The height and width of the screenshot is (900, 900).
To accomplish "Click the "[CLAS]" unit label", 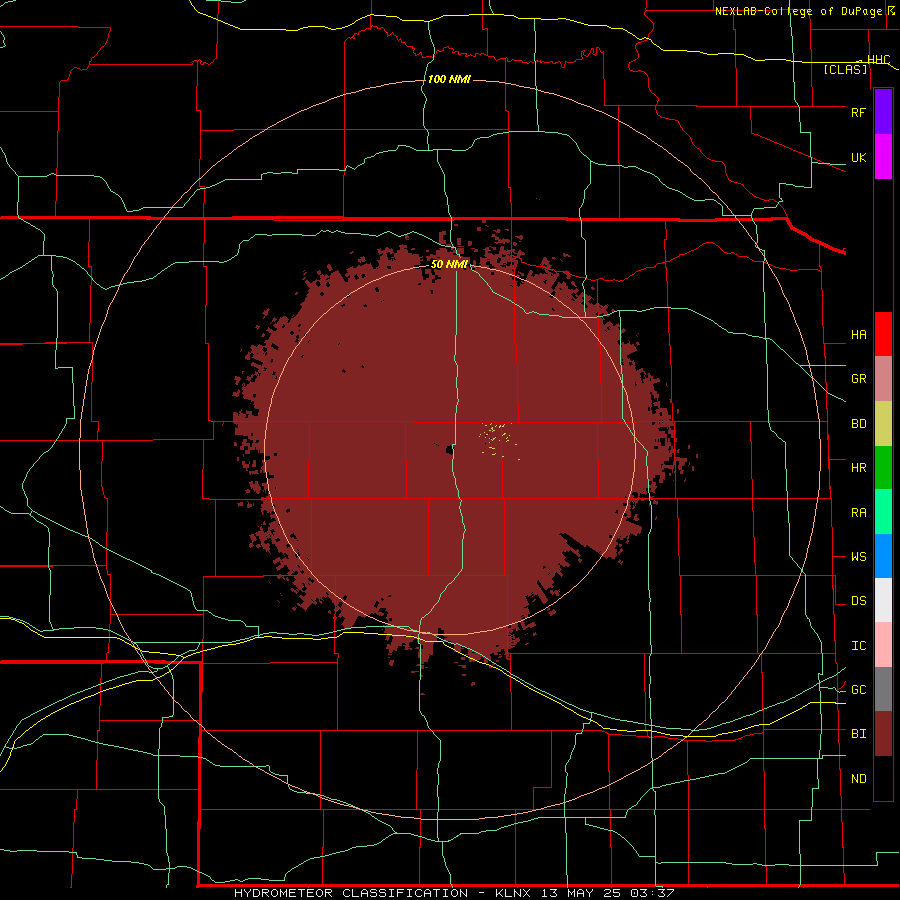I will [x=845, y=70].
